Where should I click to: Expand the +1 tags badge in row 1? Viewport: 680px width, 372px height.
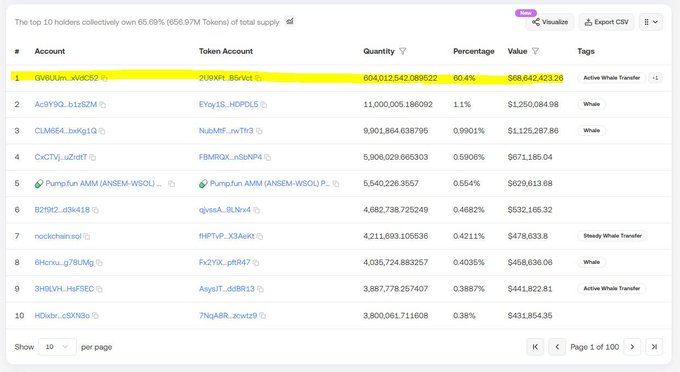(x=655, y=78)
